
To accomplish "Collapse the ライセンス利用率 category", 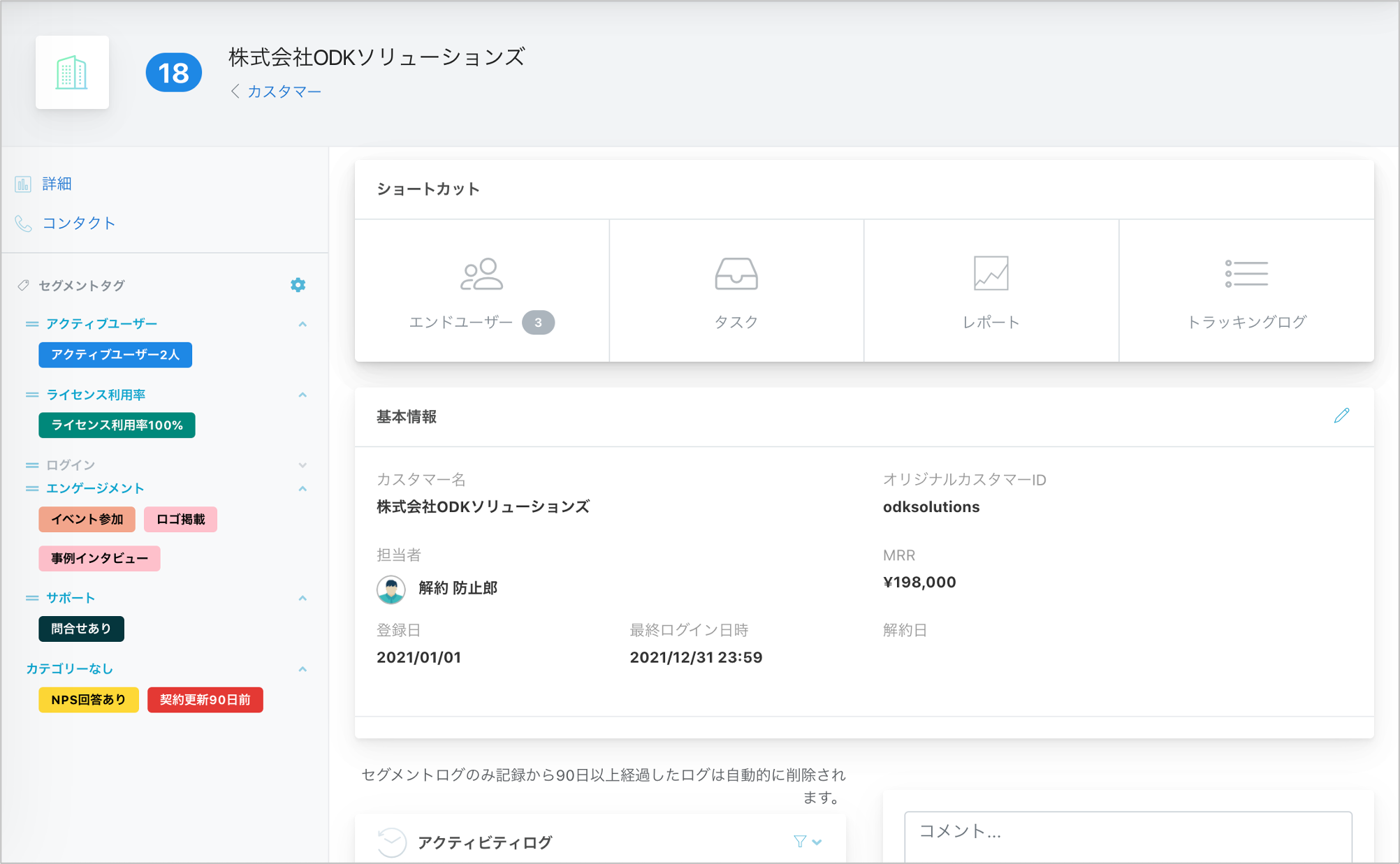I will tap(302, 395).
